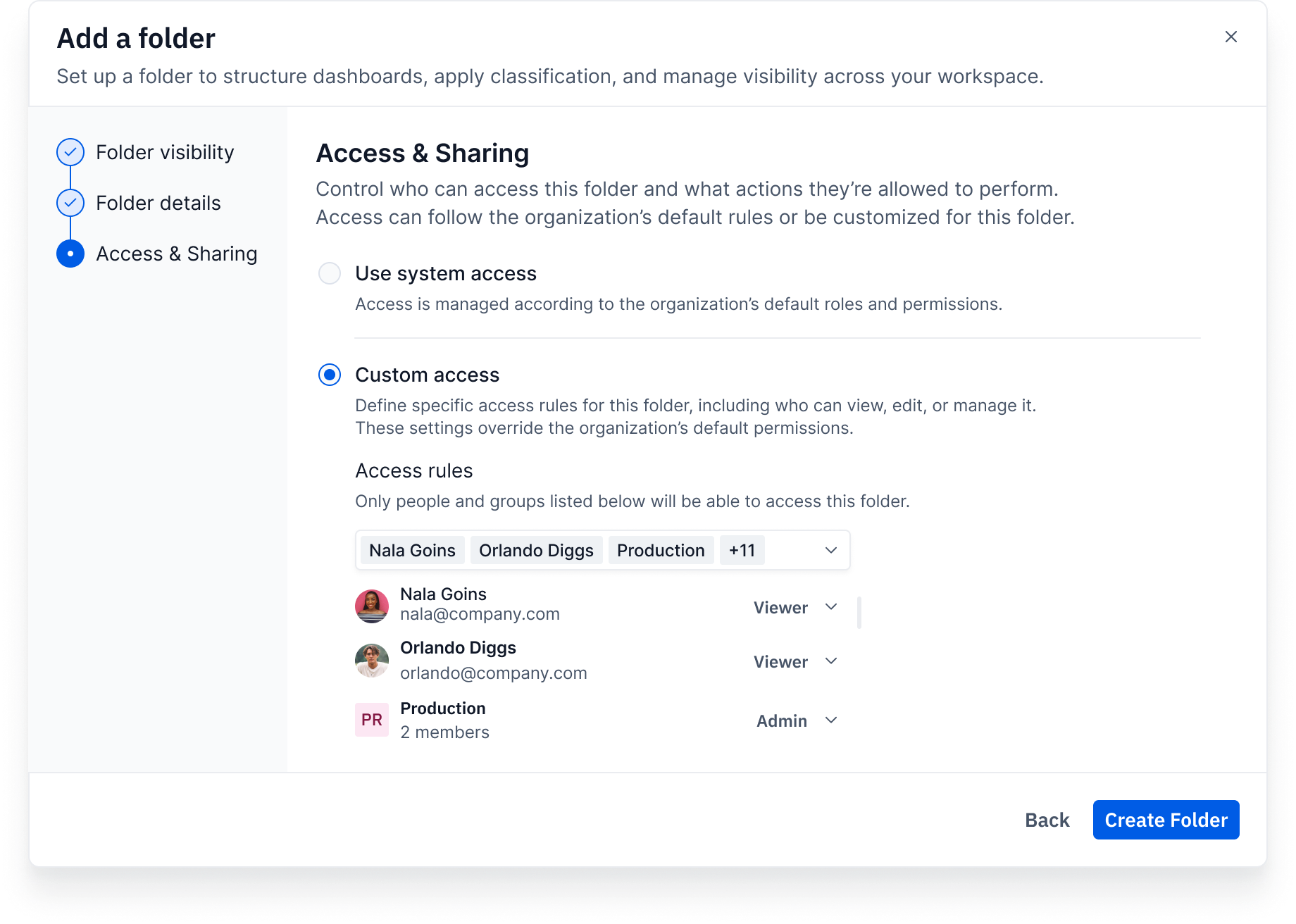Go to the Folder visibility step
This screenshot has height=924, width=1296.
[x=165, y=152]
